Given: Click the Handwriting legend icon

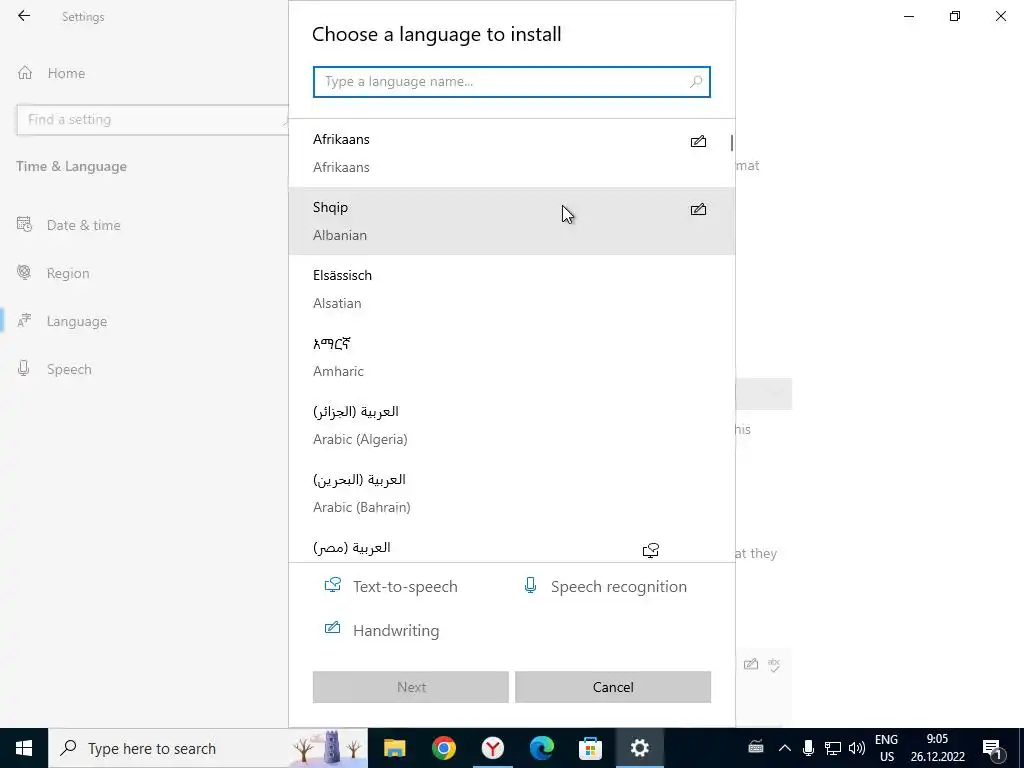Looking at the screenshot, I should pos(332,628).
